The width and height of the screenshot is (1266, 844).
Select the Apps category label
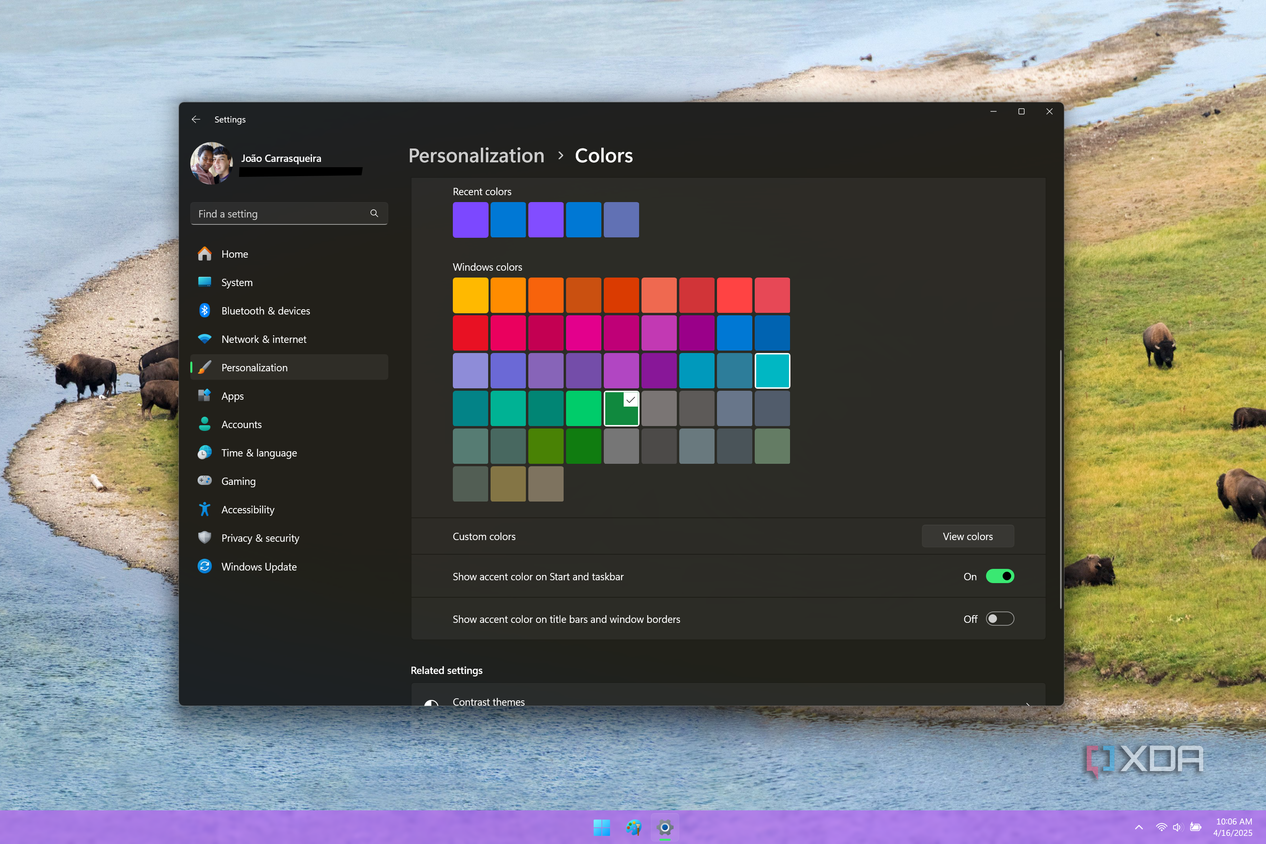[233, 396]
